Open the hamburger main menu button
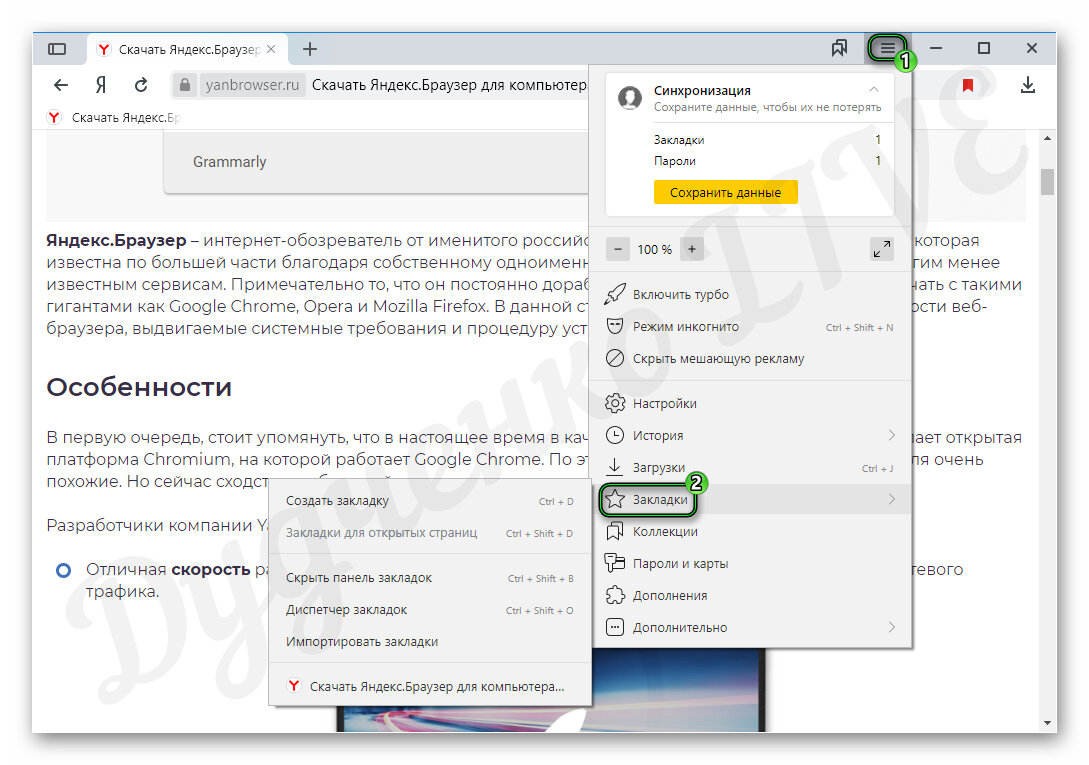1089x765 pixels. click(887, 48)
